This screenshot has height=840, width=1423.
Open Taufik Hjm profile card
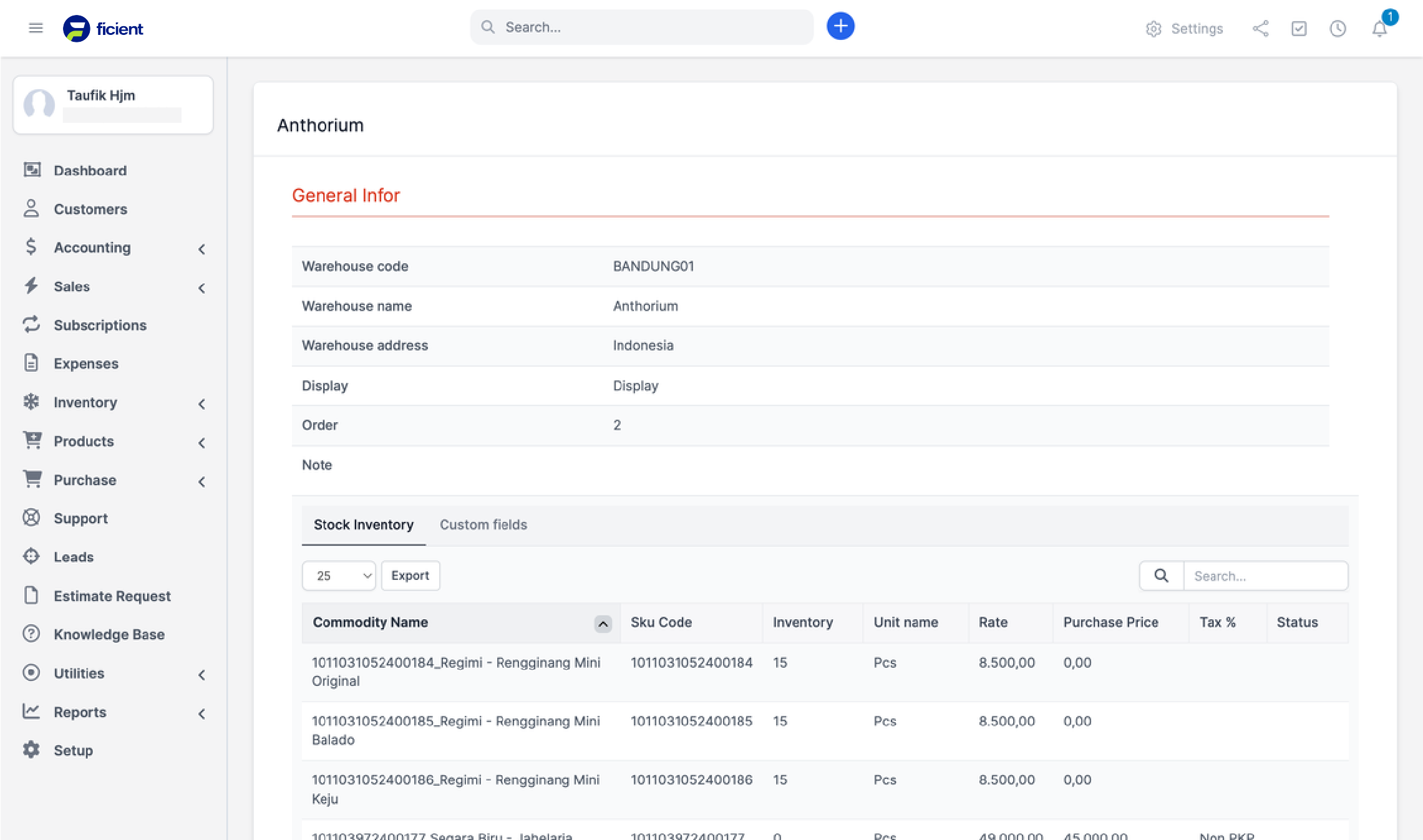coord(113,105)
